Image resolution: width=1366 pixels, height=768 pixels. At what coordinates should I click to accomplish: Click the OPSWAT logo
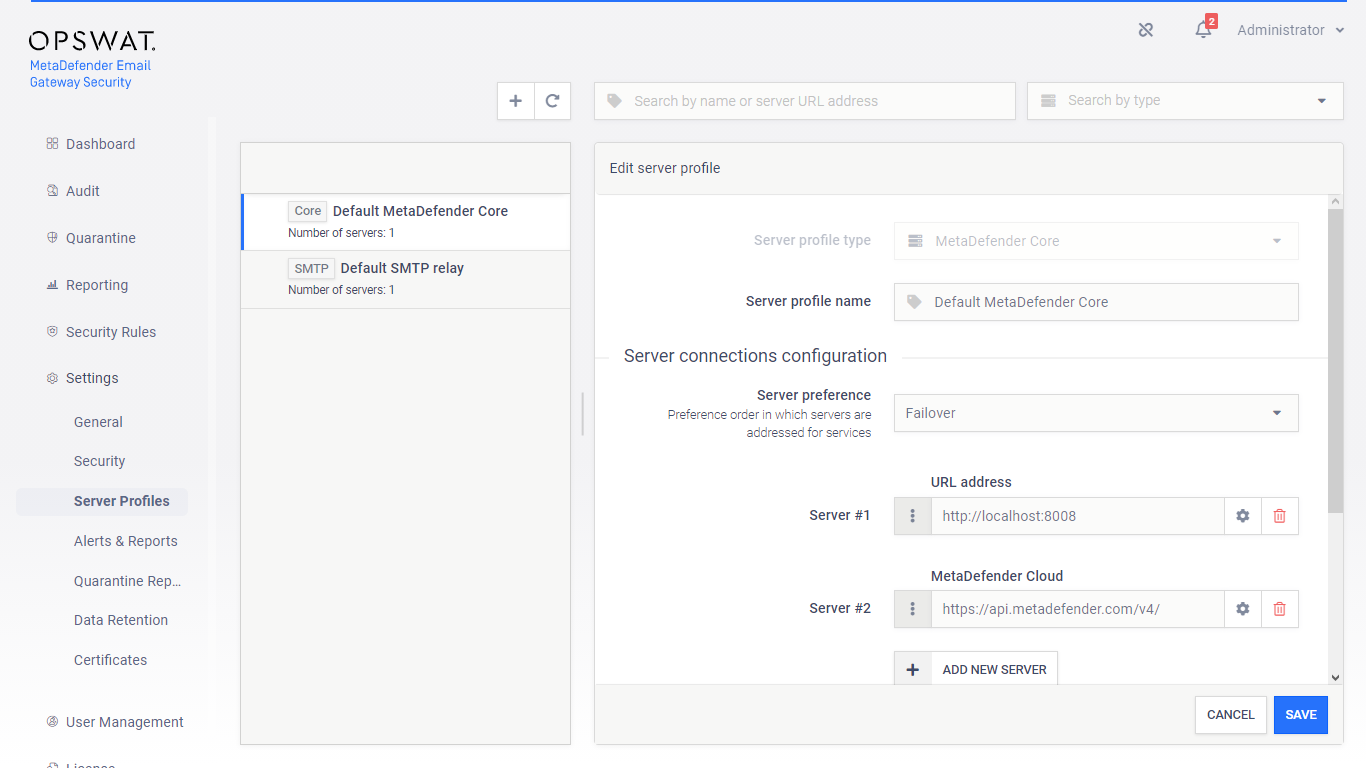coord(92,41)
